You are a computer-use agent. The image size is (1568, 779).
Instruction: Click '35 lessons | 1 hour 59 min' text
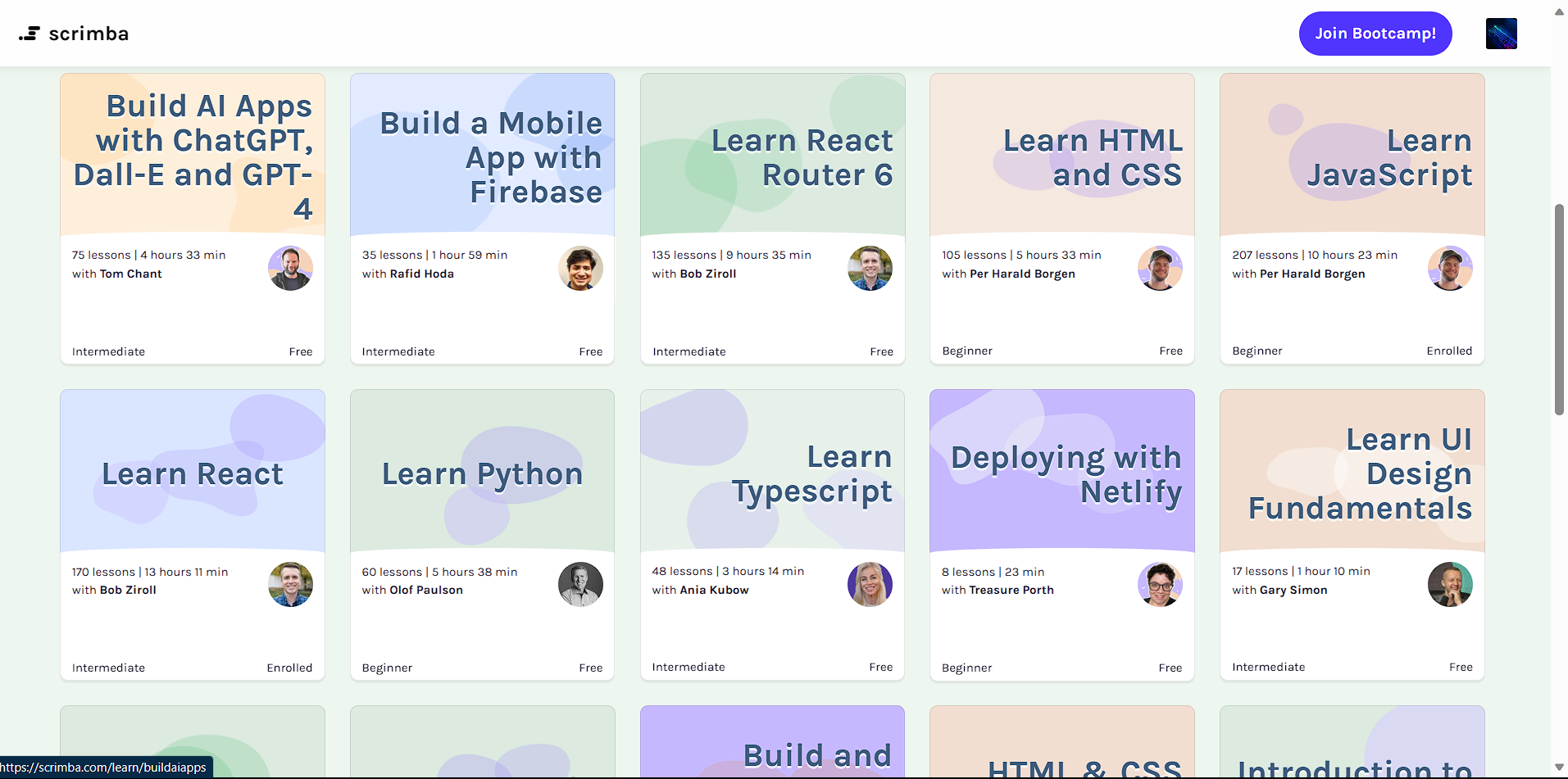pos(434,255)
